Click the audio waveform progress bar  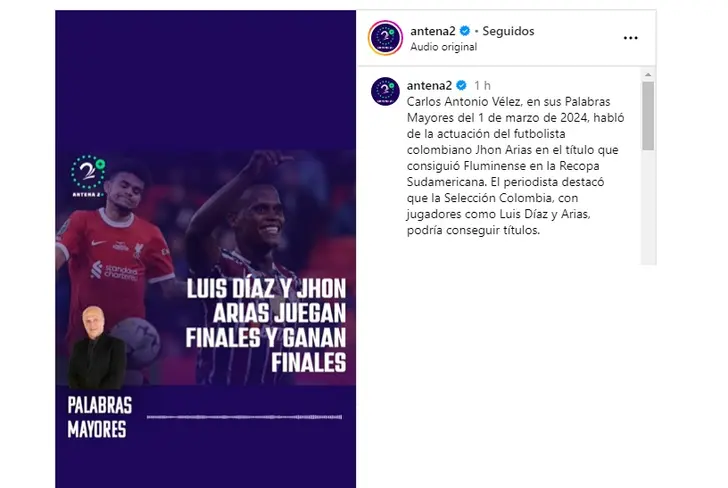[x=244, y=417]
